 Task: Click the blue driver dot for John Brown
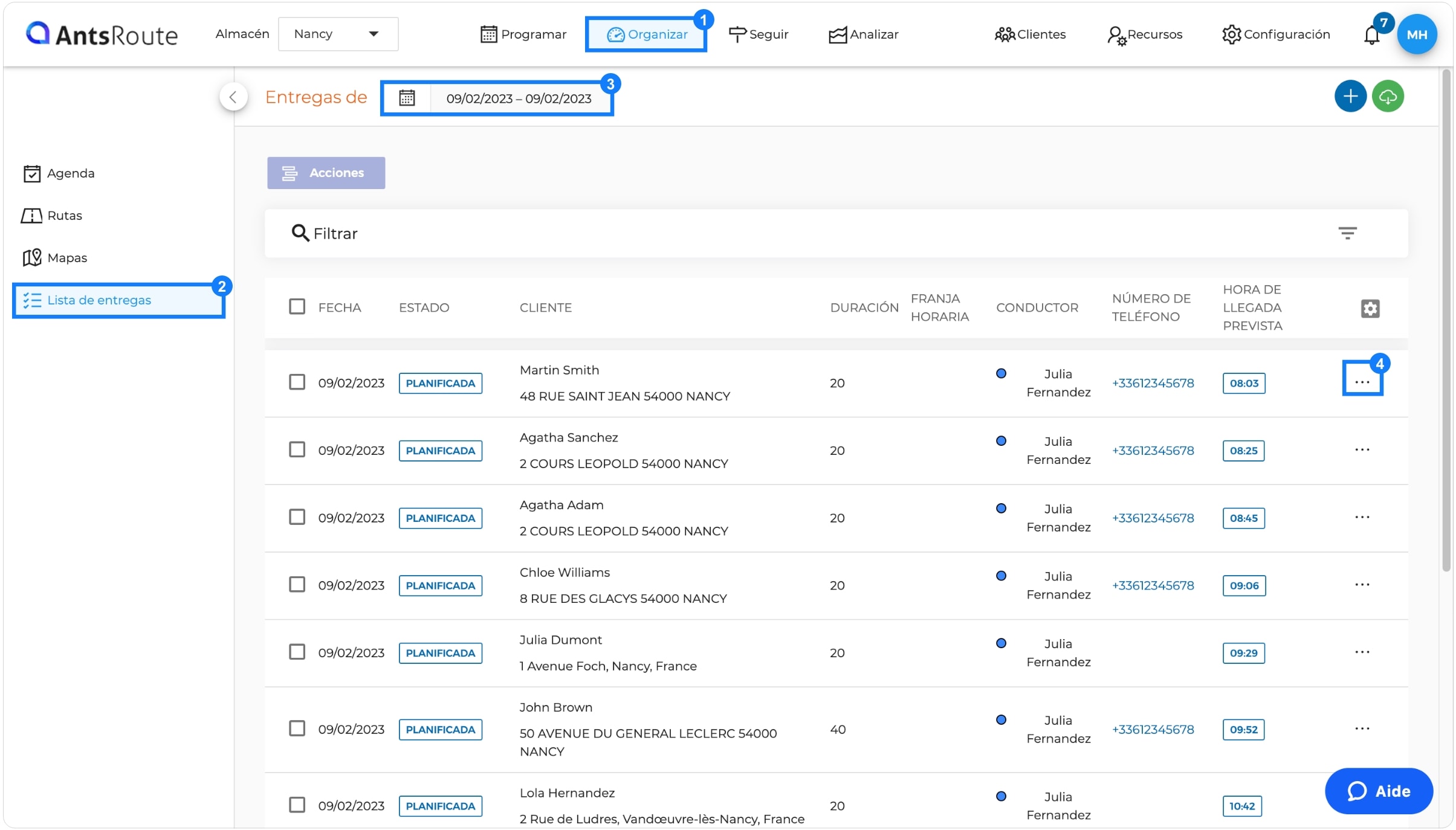click(x=1001, y=720)
